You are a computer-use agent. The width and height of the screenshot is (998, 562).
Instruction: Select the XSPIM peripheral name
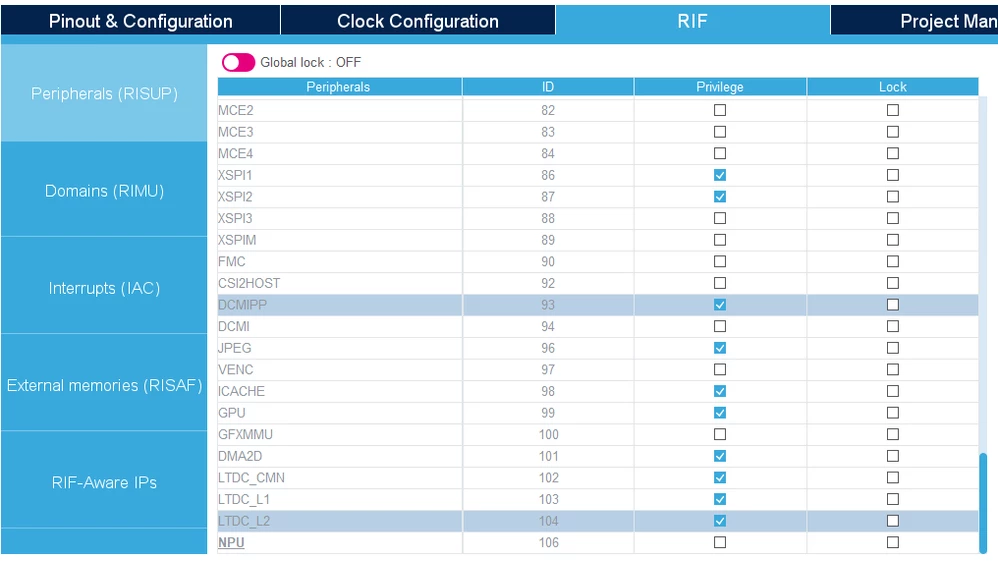(237, 240)
